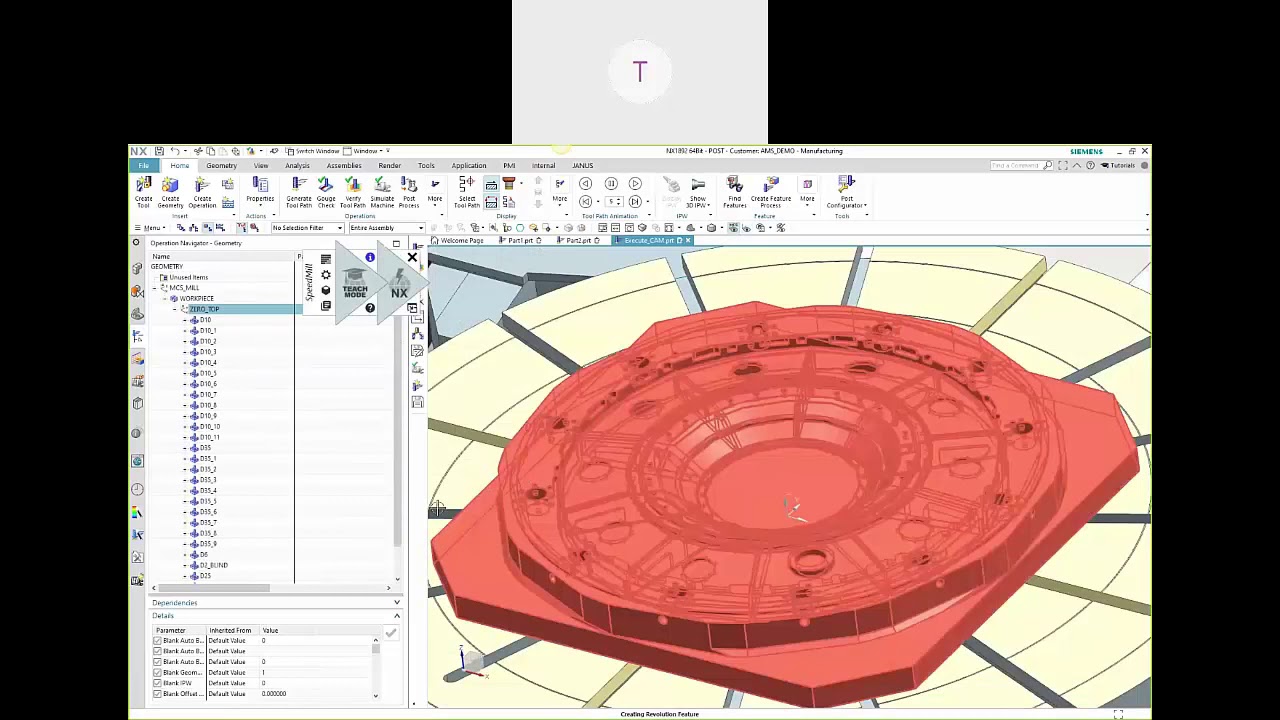This screenshot has width=1280, height=720.
Task: Switch to the Analysis ribbon tab
Action: pos(297,166)
